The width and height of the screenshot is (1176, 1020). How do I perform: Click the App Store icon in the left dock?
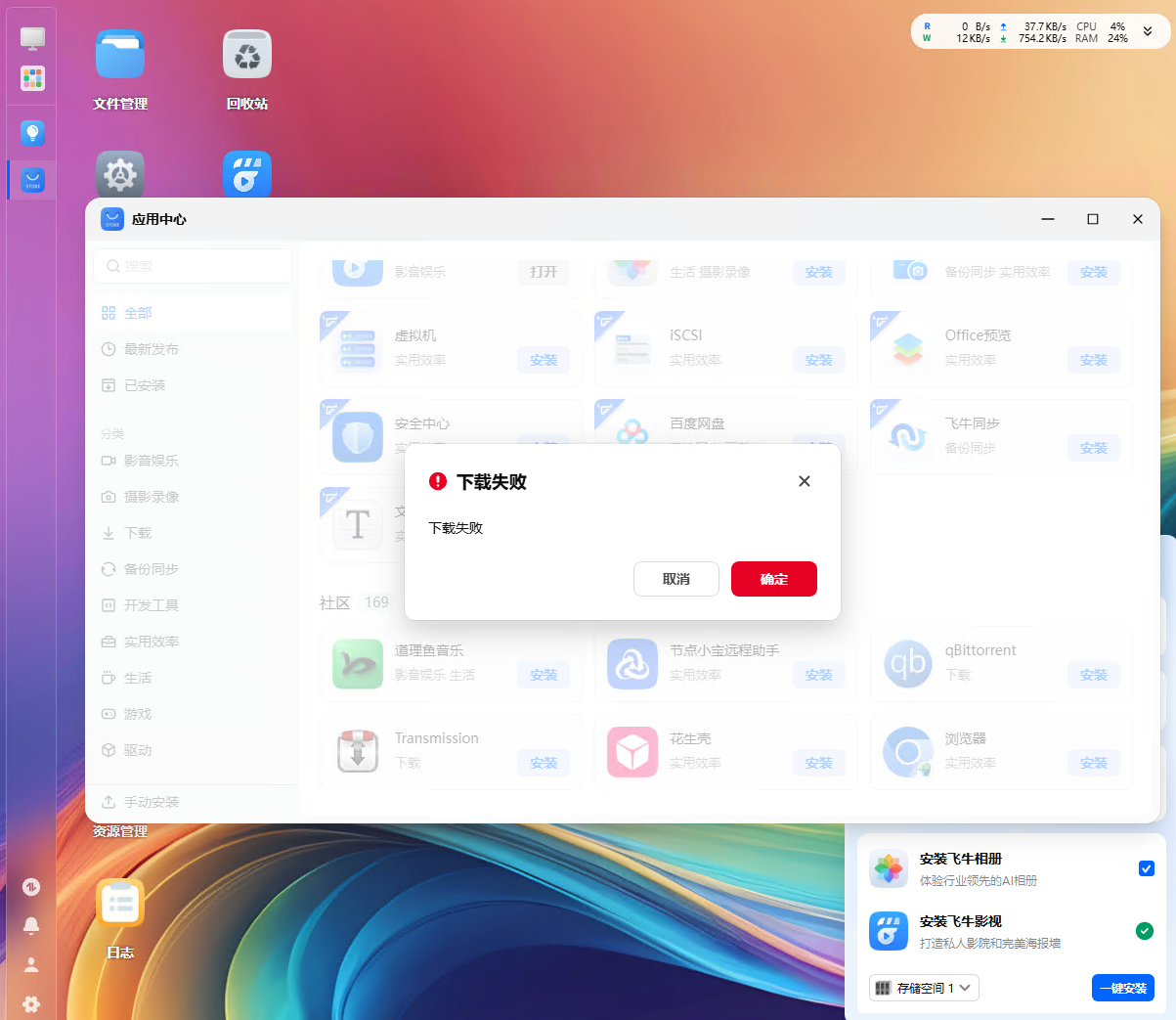(x=31, y=180)
